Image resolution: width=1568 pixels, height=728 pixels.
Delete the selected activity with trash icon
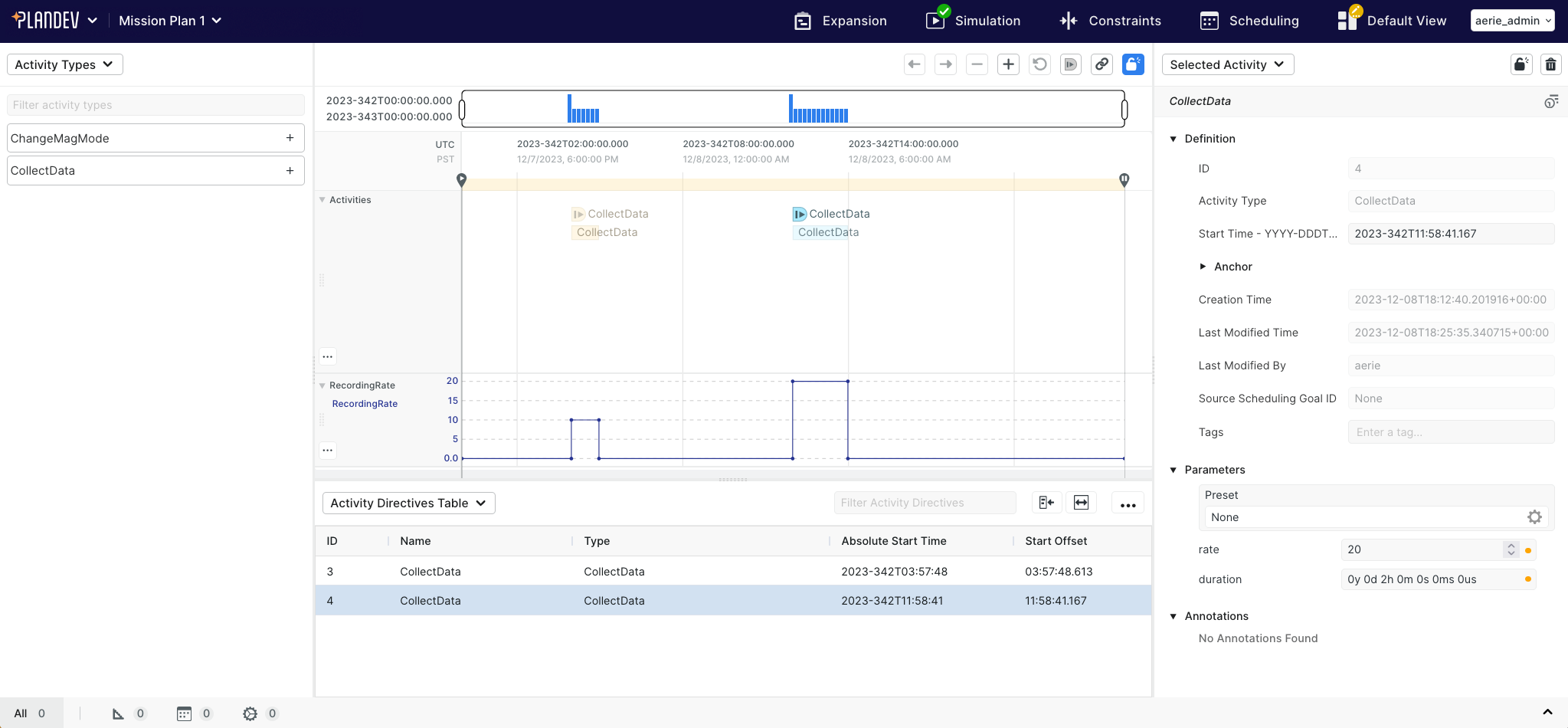pyautogui.click(x=1550, y=64)
